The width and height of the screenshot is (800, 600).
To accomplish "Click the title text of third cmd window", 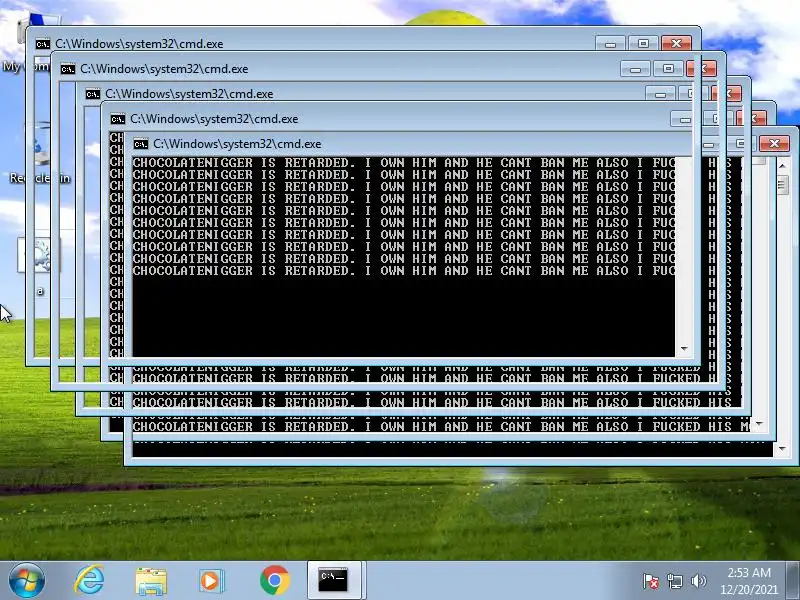I will tap(189, 94).
